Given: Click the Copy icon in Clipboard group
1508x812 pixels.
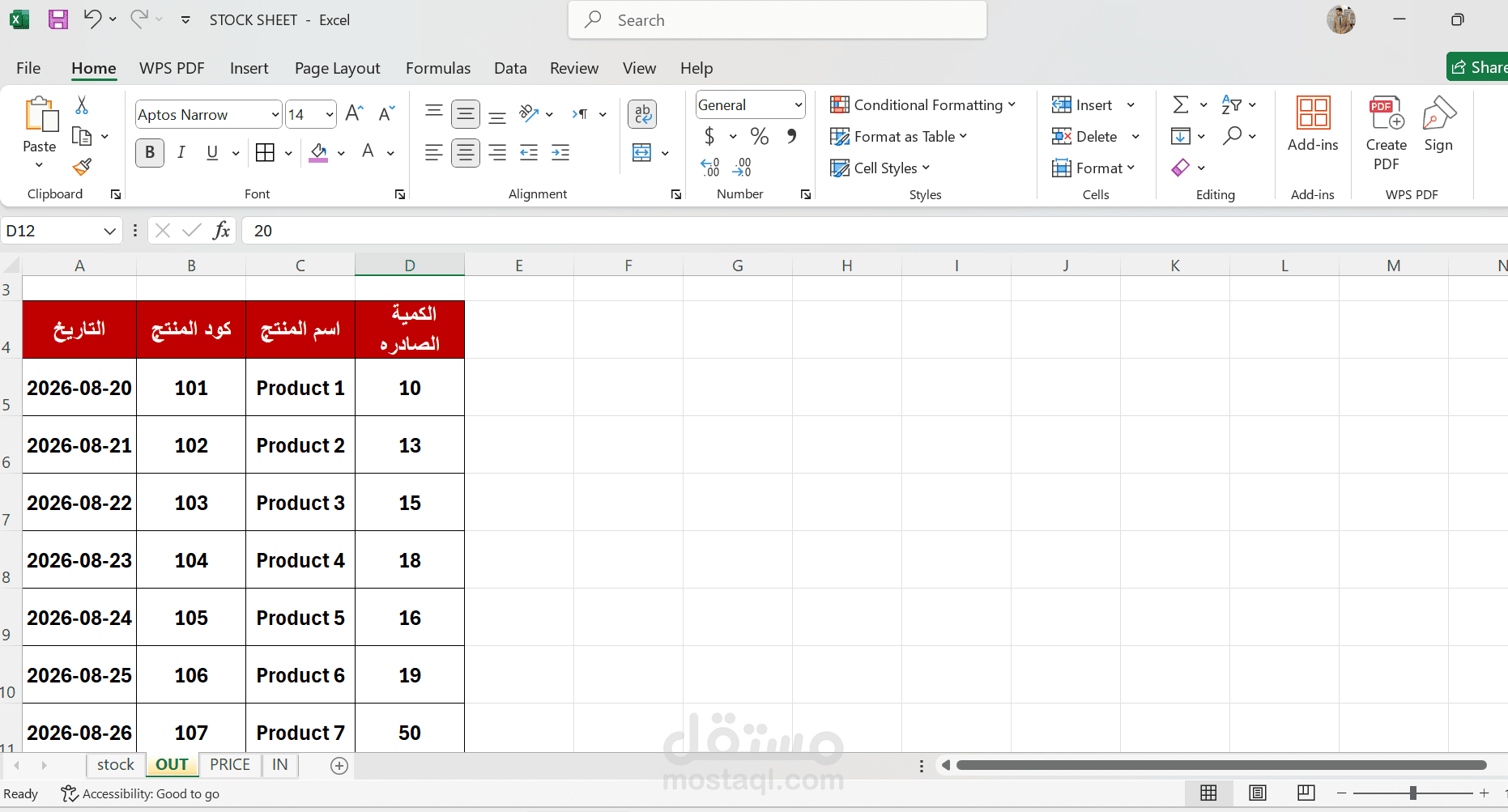Looking at the screenshot, I should coord(82,136).
